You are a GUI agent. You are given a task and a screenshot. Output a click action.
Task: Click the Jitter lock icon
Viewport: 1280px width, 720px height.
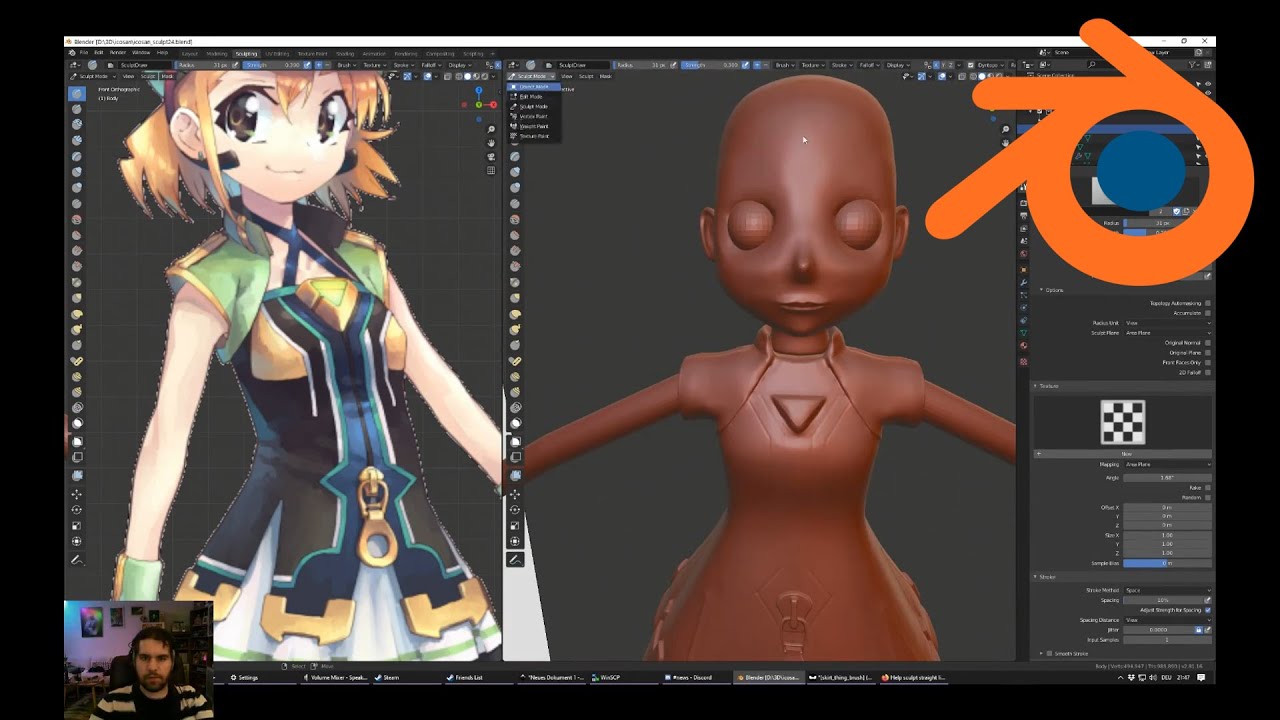[x=1199, y=630]
